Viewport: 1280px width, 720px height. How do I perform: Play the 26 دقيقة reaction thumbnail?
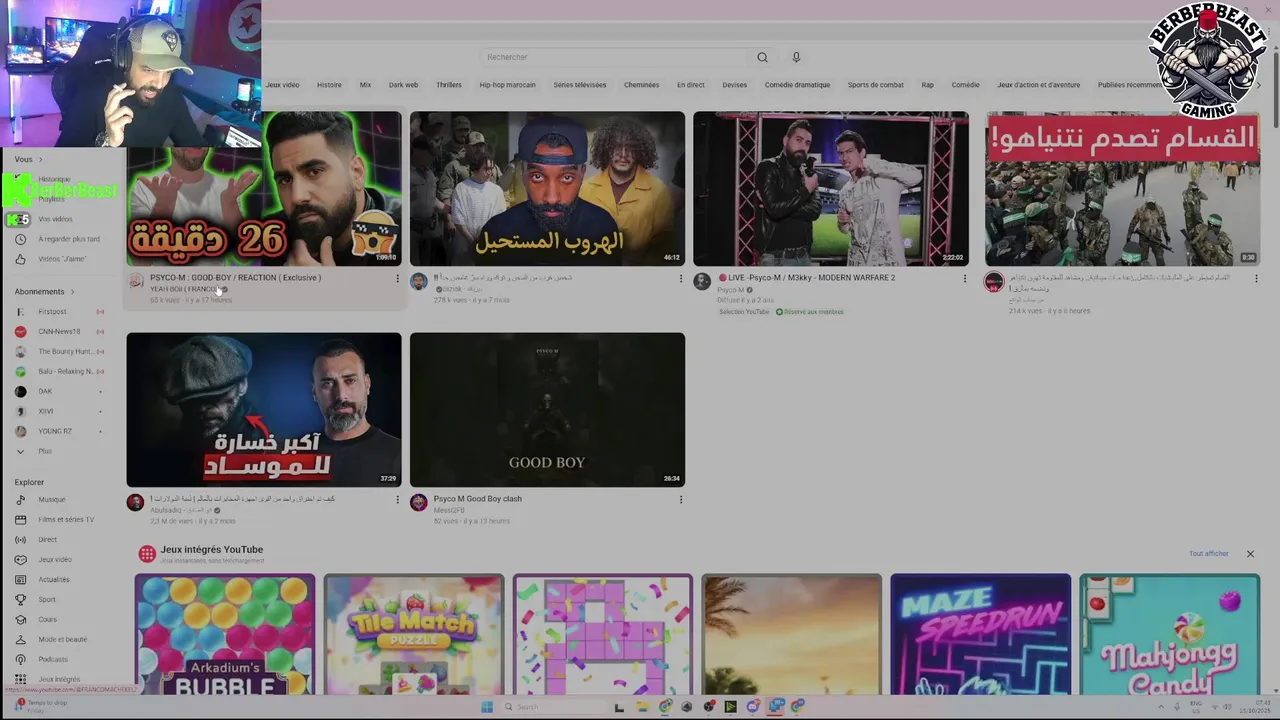coord(264,188)
